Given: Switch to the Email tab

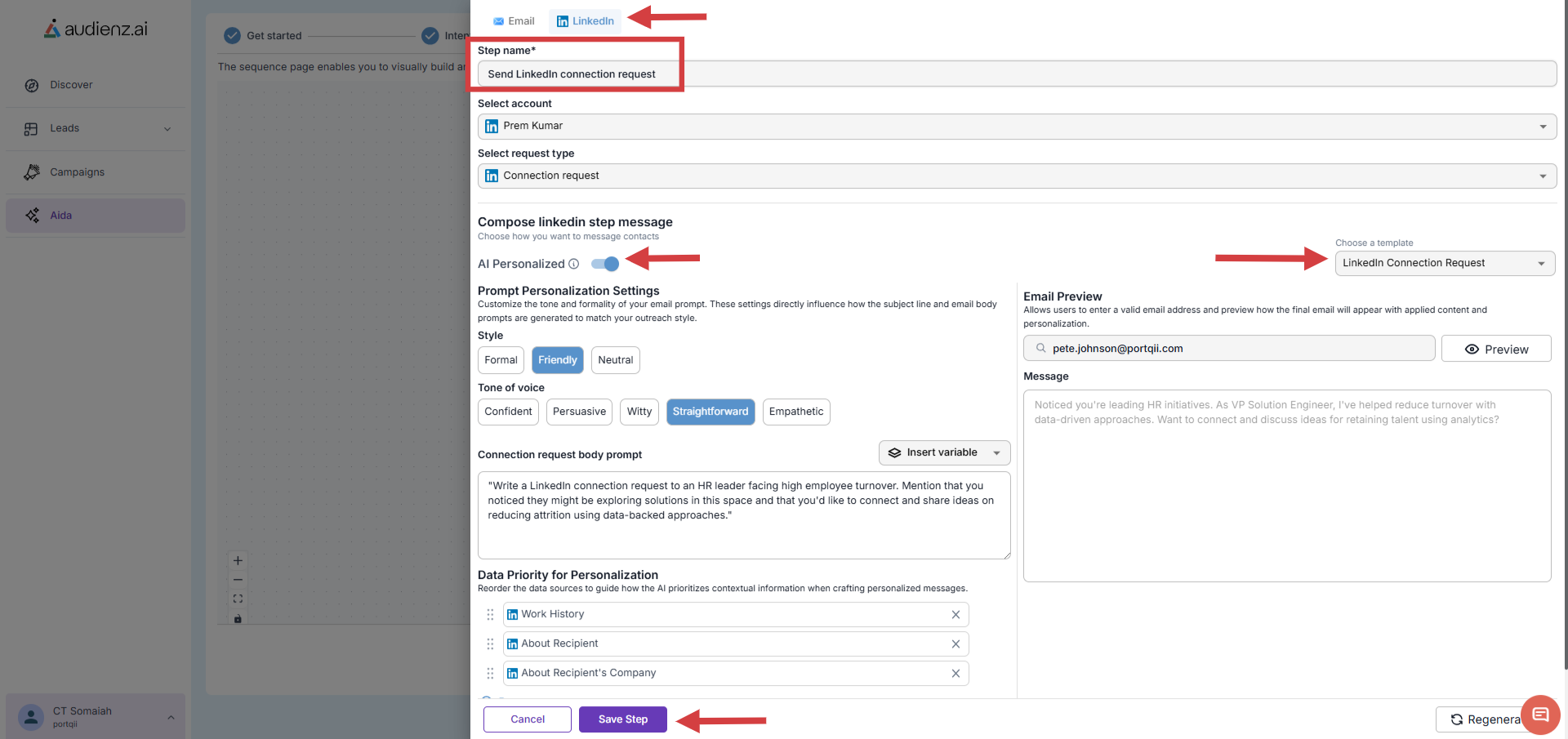Looking at the screenshot, I should [514, 21].
